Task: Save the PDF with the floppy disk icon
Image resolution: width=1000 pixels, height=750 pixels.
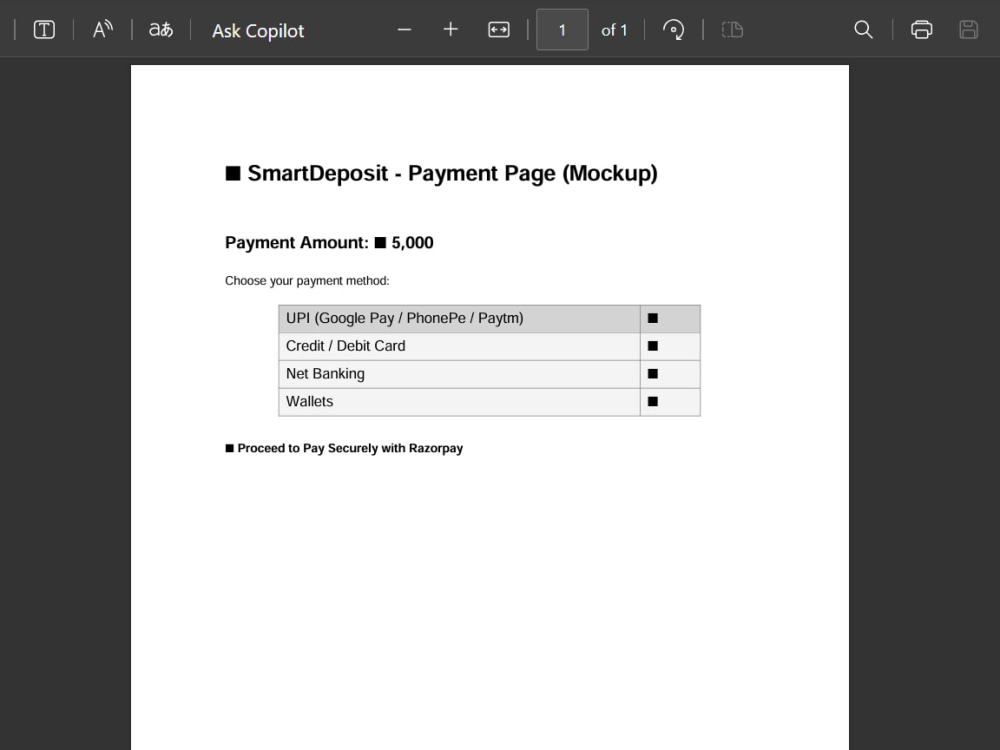Action: 968,30
